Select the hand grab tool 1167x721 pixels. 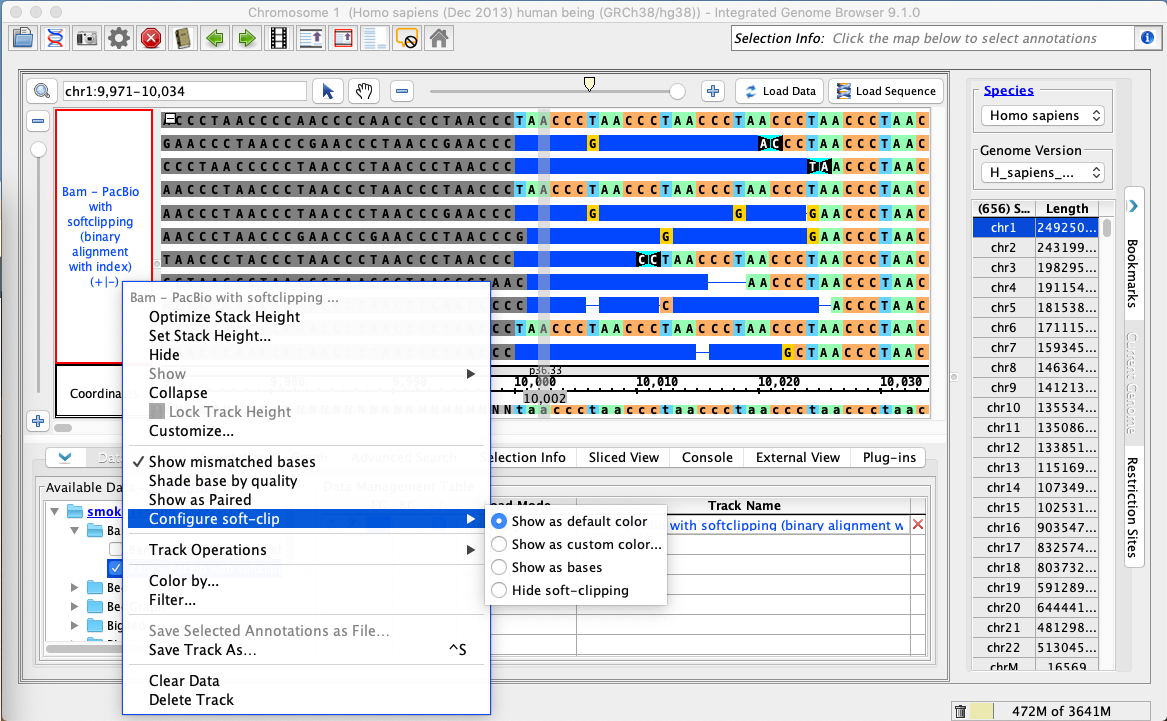tap(364, 91)
